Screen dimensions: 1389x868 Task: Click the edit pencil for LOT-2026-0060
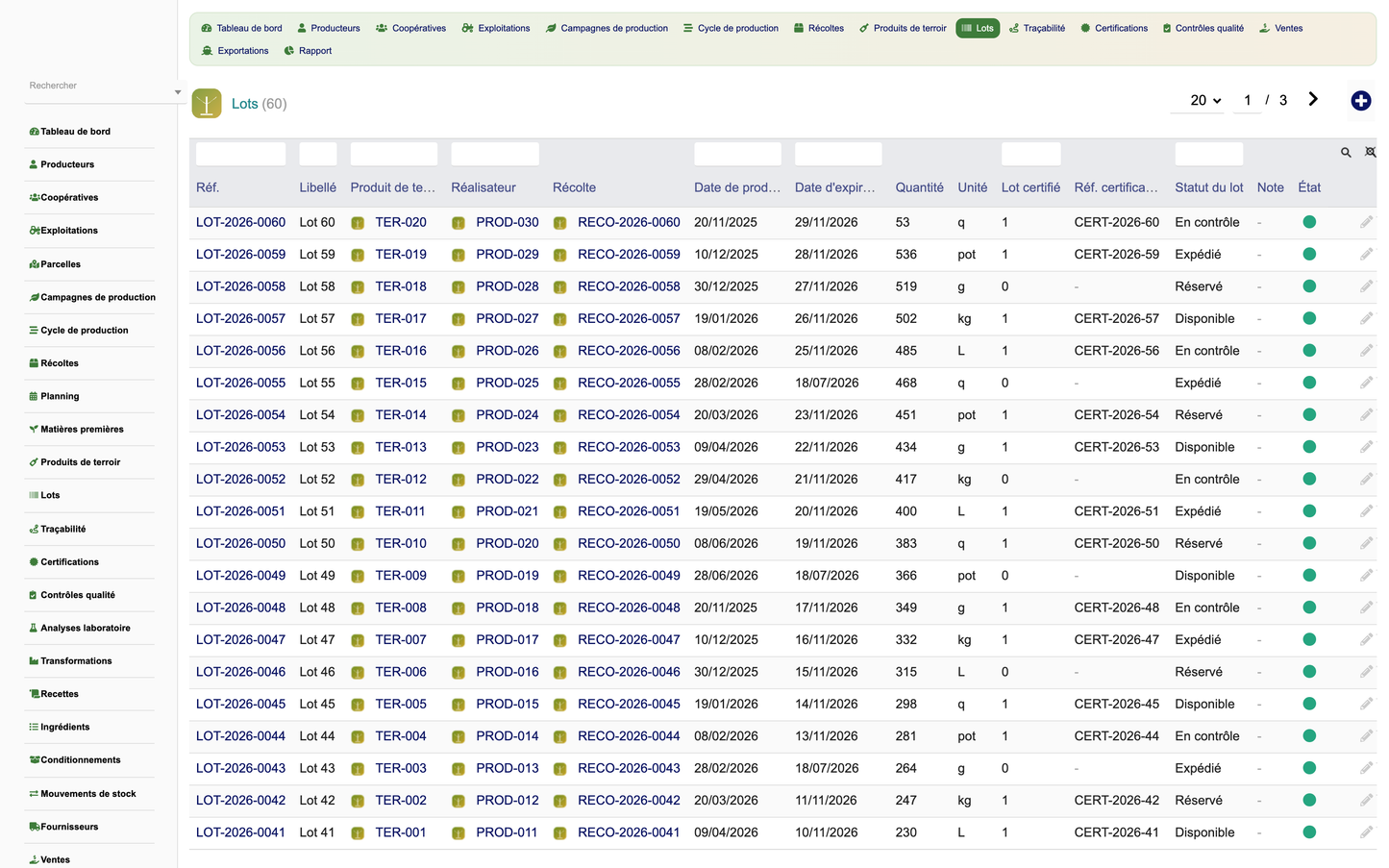pyautogui.click(x=1366, y=222)
